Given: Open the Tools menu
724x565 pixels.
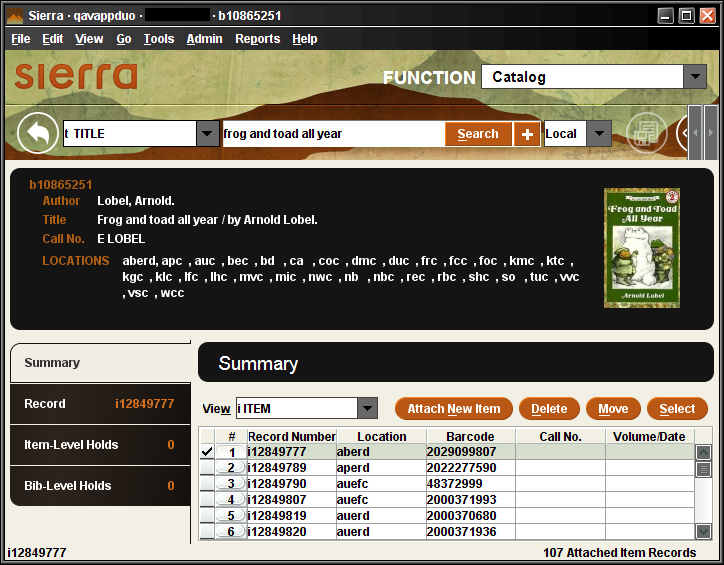Looking at the screenshot, I should pyautogui.click(x=159, y=39).
